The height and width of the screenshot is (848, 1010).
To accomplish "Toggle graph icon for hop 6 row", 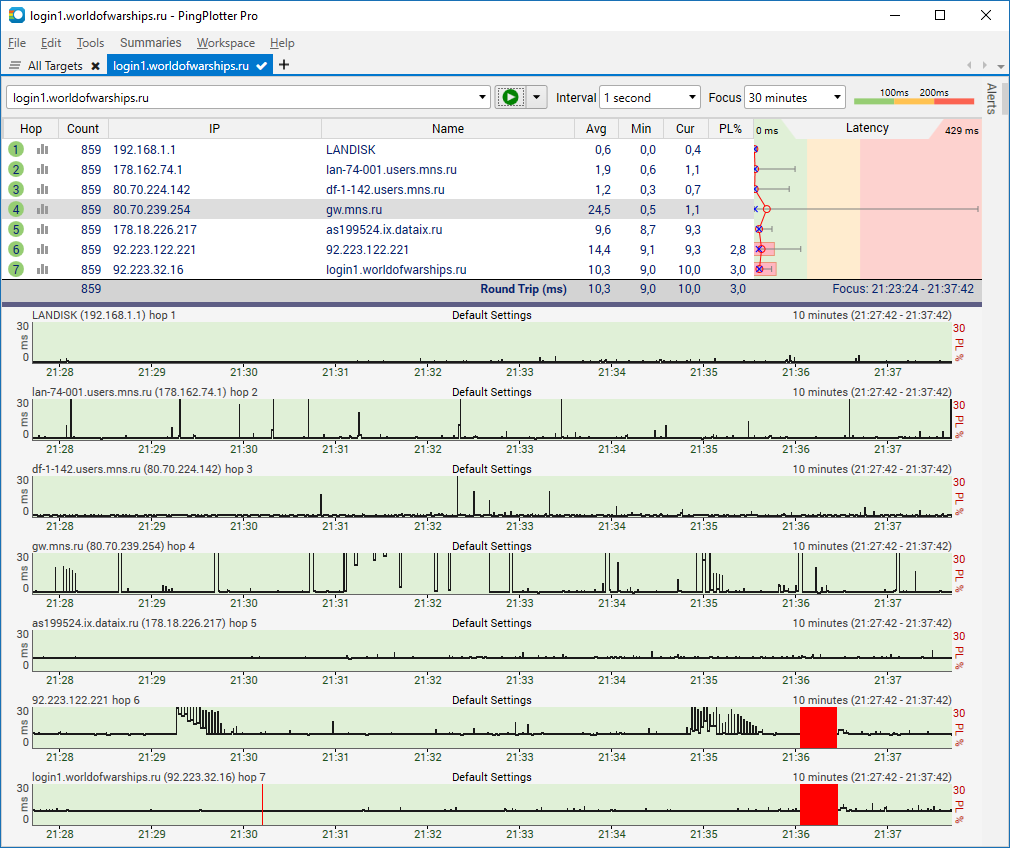I will pyautogui.click(x=43, y=249).
